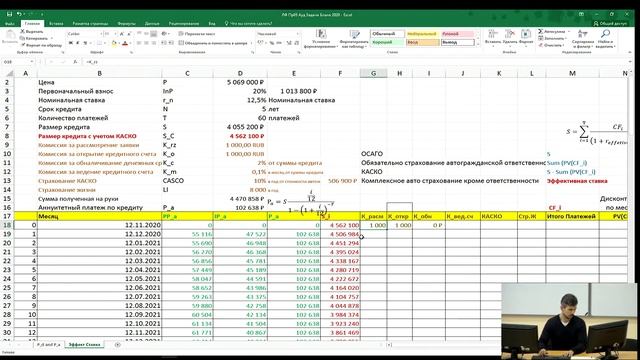Select column G header
This screenshot has height=360, width=640.
point(373,73)
